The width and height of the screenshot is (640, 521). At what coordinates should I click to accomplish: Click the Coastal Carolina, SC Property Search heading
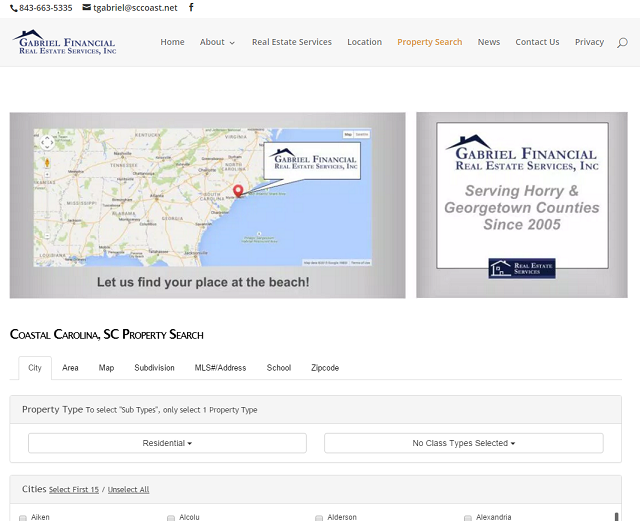tap(107, 334)
